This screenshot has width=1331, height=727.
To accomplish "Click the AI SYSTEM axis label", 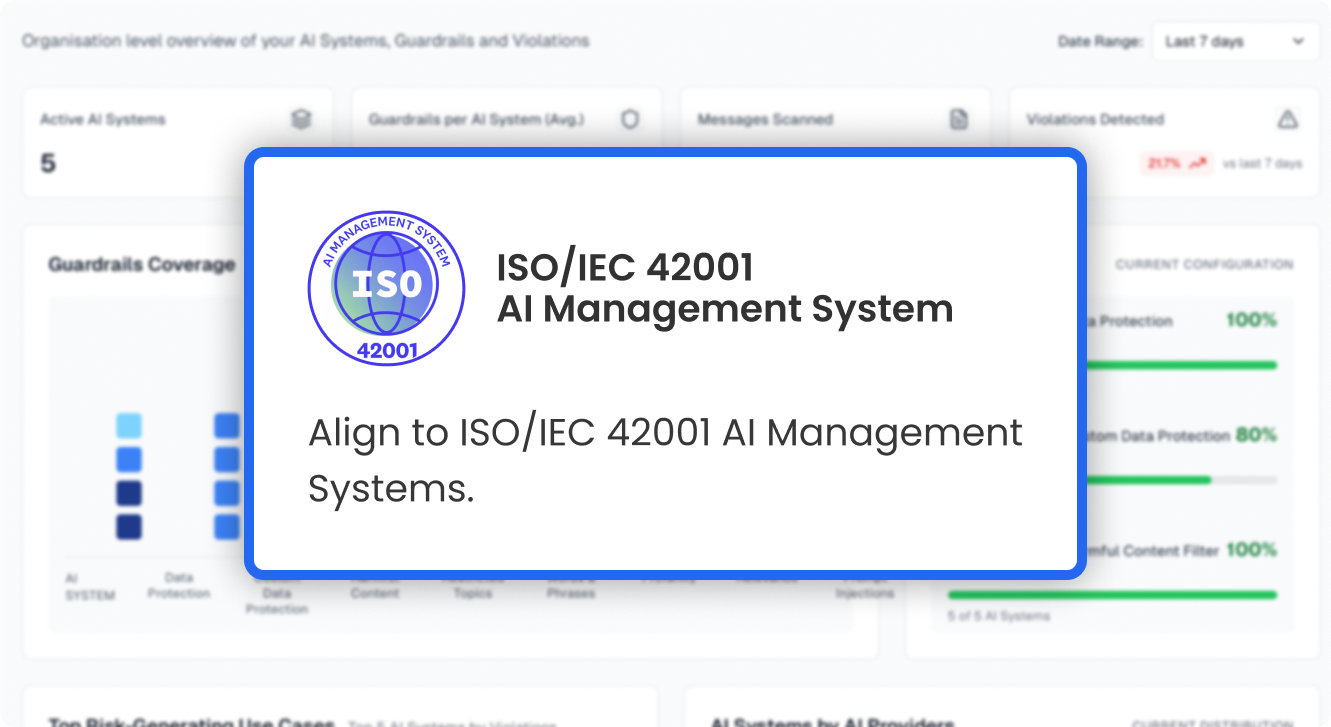I will click(x=90, y=587).
